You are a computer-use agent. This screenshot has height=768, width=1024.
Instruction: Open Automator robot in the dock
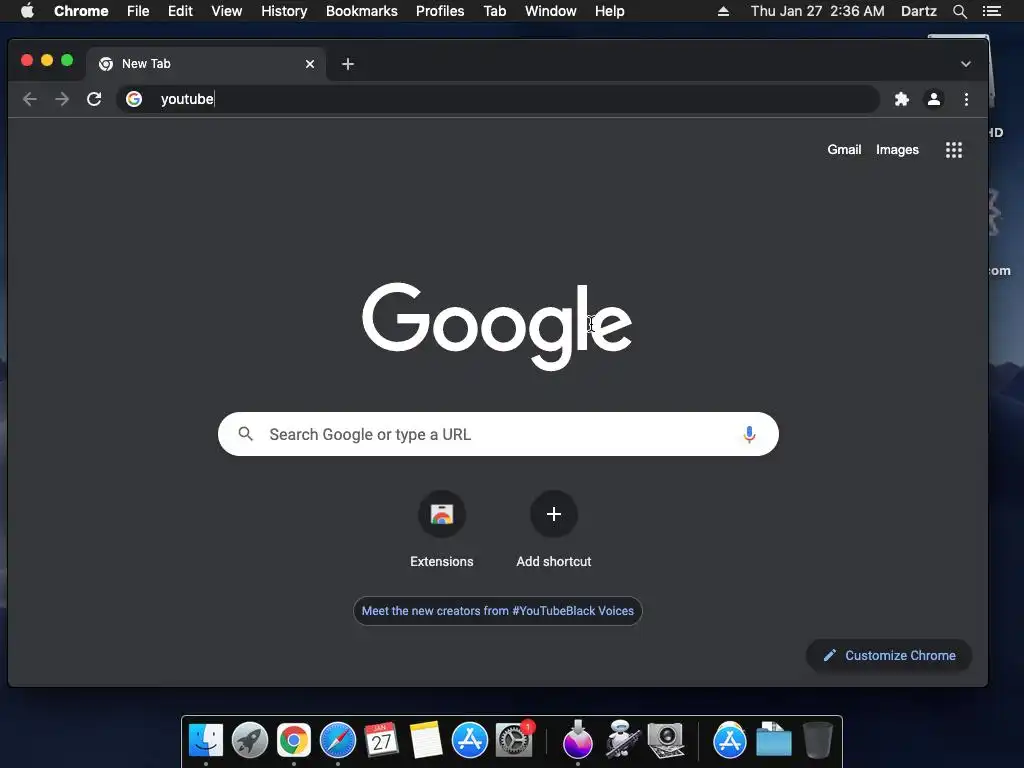(x=621, y=741)
